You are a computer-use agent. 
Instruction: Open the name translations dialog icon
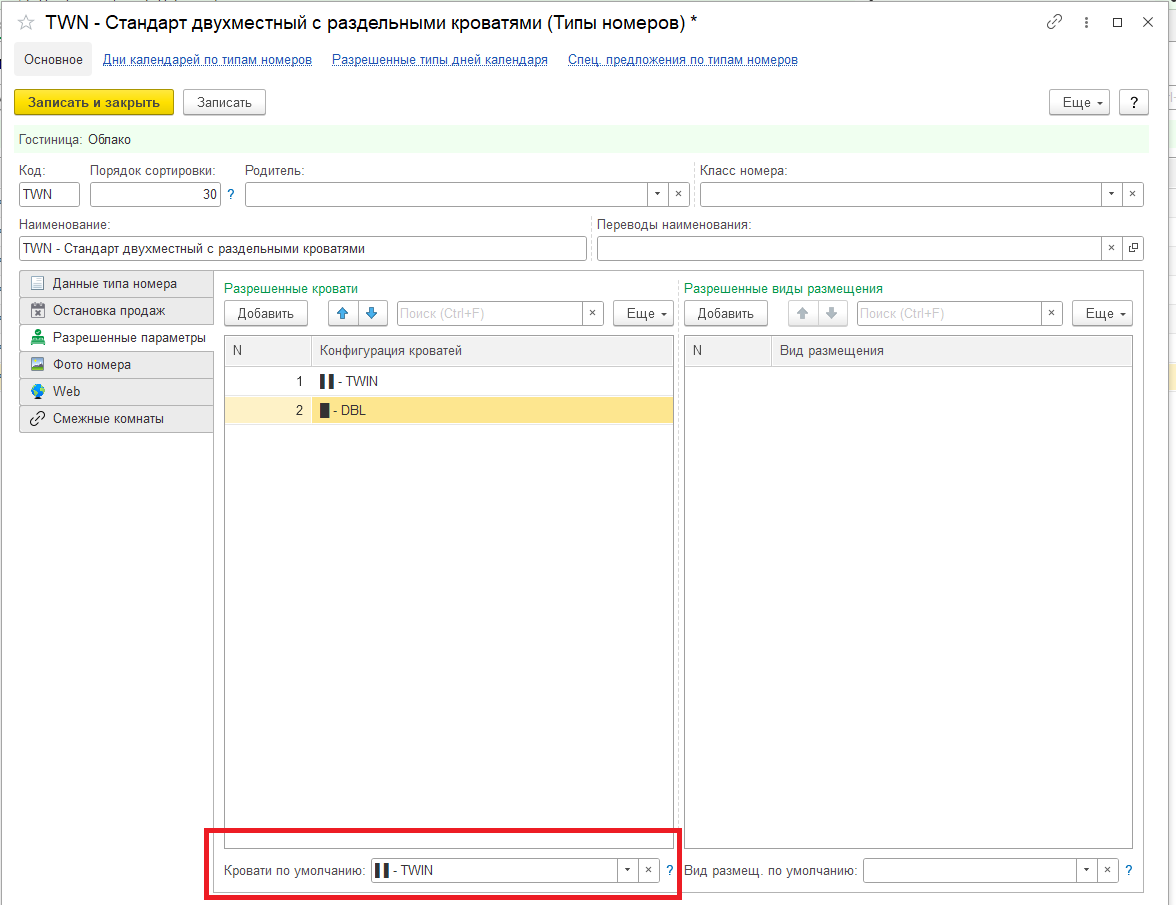click(x=1133, y=248)
